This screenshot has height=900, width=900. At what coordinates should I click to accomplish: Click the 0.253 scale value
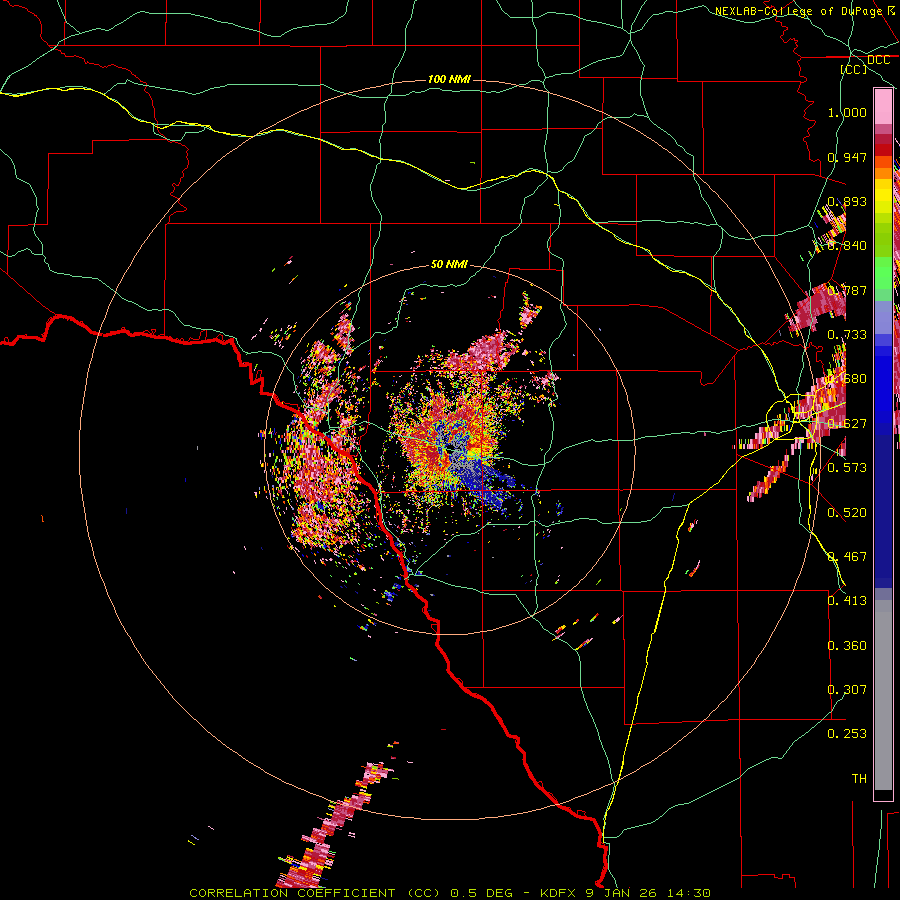[x=847, y=734]
